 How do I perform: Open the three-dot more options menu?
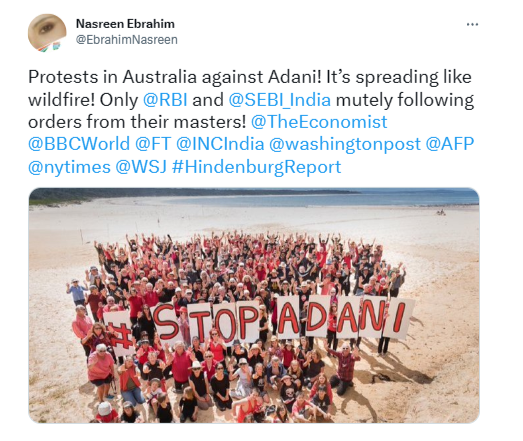click(x=472, y=24)
